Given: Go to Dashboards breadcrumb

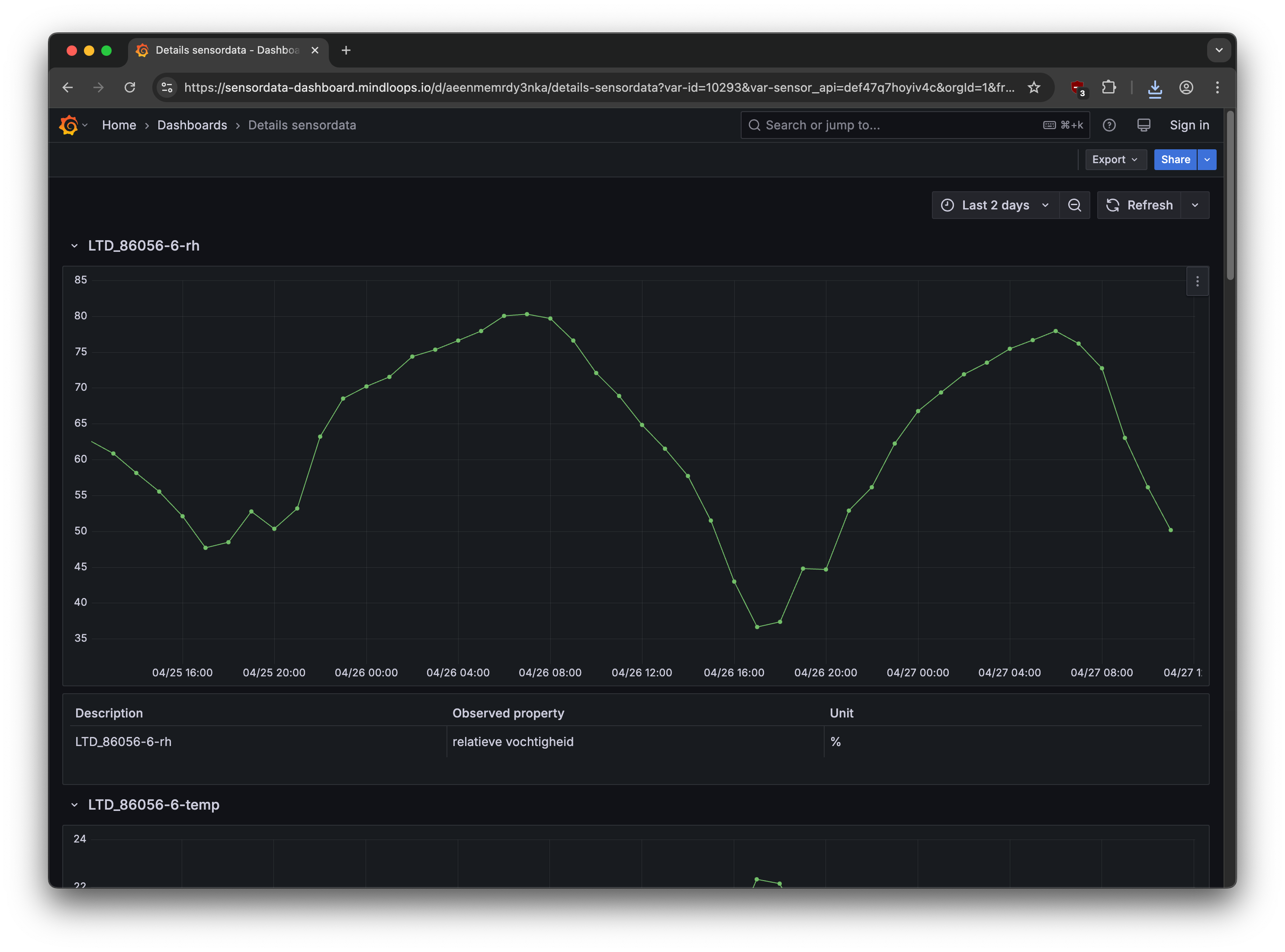Looking at the screenshot, I should 192,125.
